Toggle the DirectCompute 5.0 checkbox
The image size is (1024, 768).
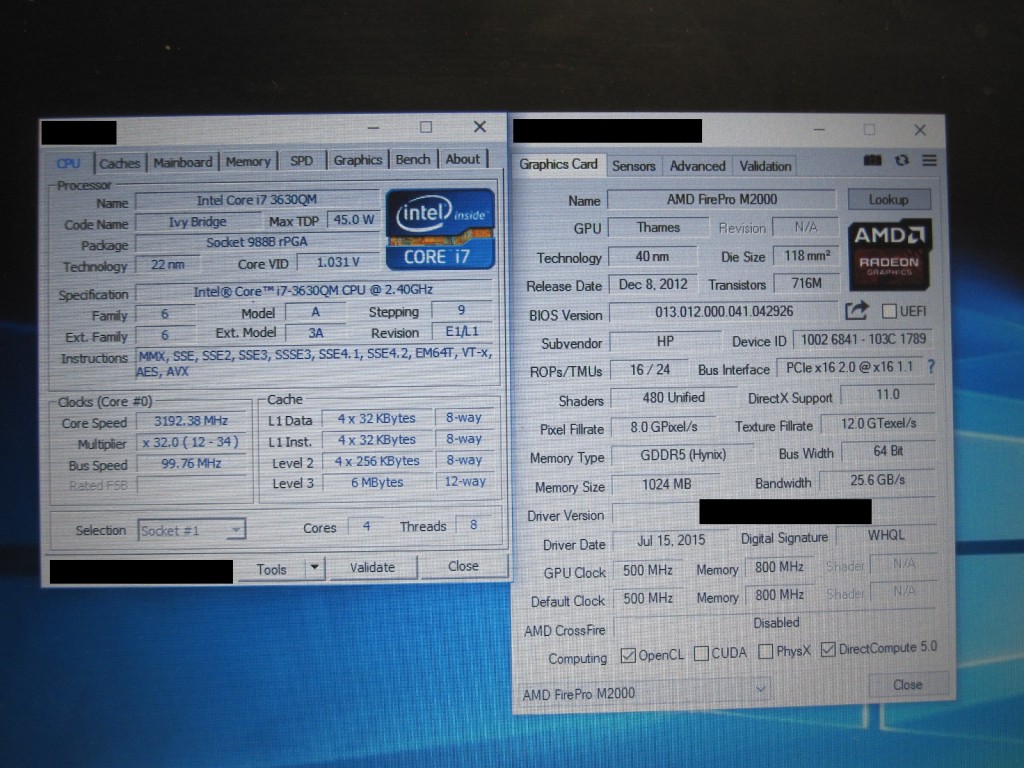click(828, 649)
